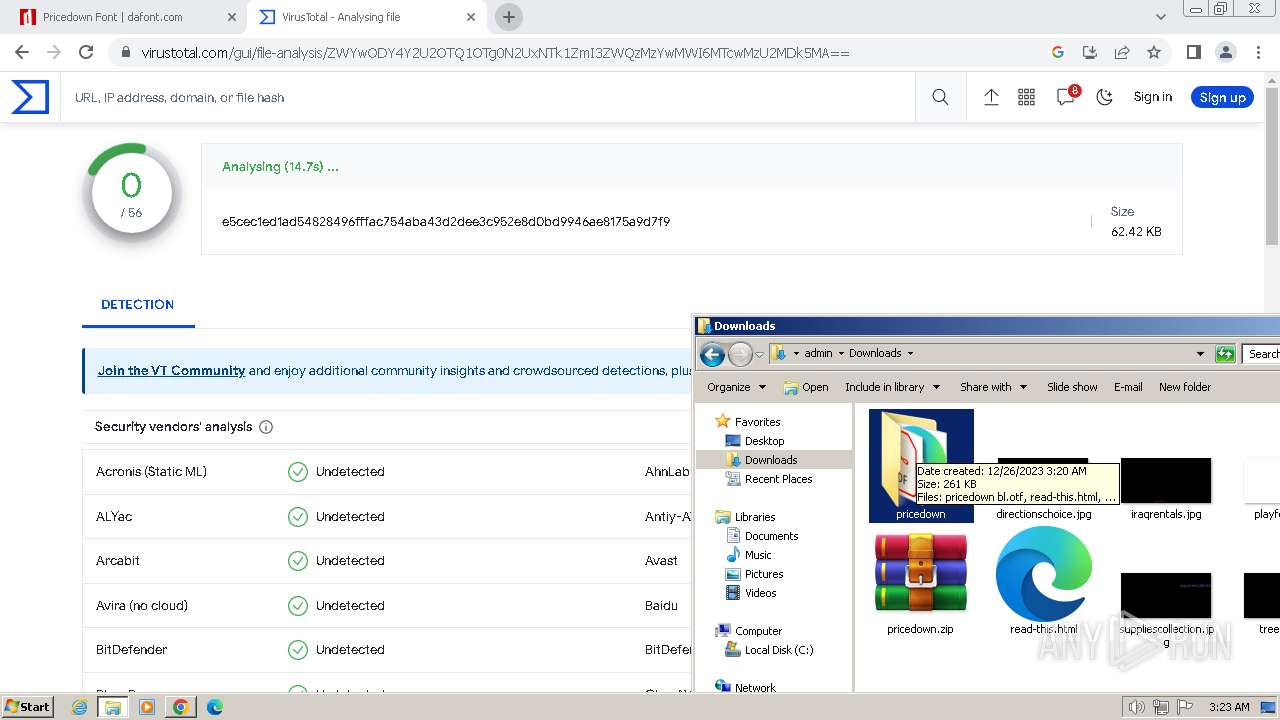
Task: Open the Organize menu
Action: click(x=736, y=387)
